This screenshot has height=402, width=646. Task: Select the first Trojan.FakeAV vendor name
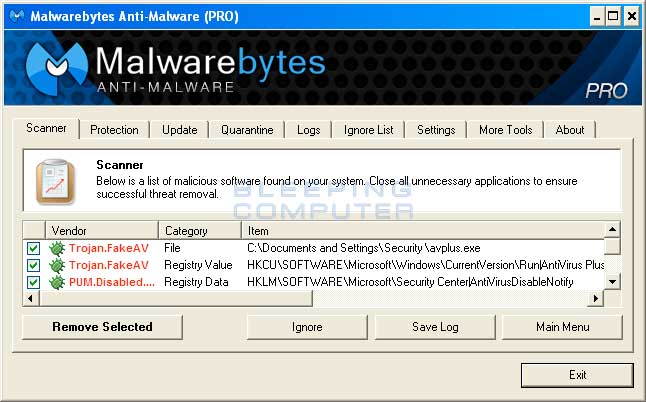(109, 248)
